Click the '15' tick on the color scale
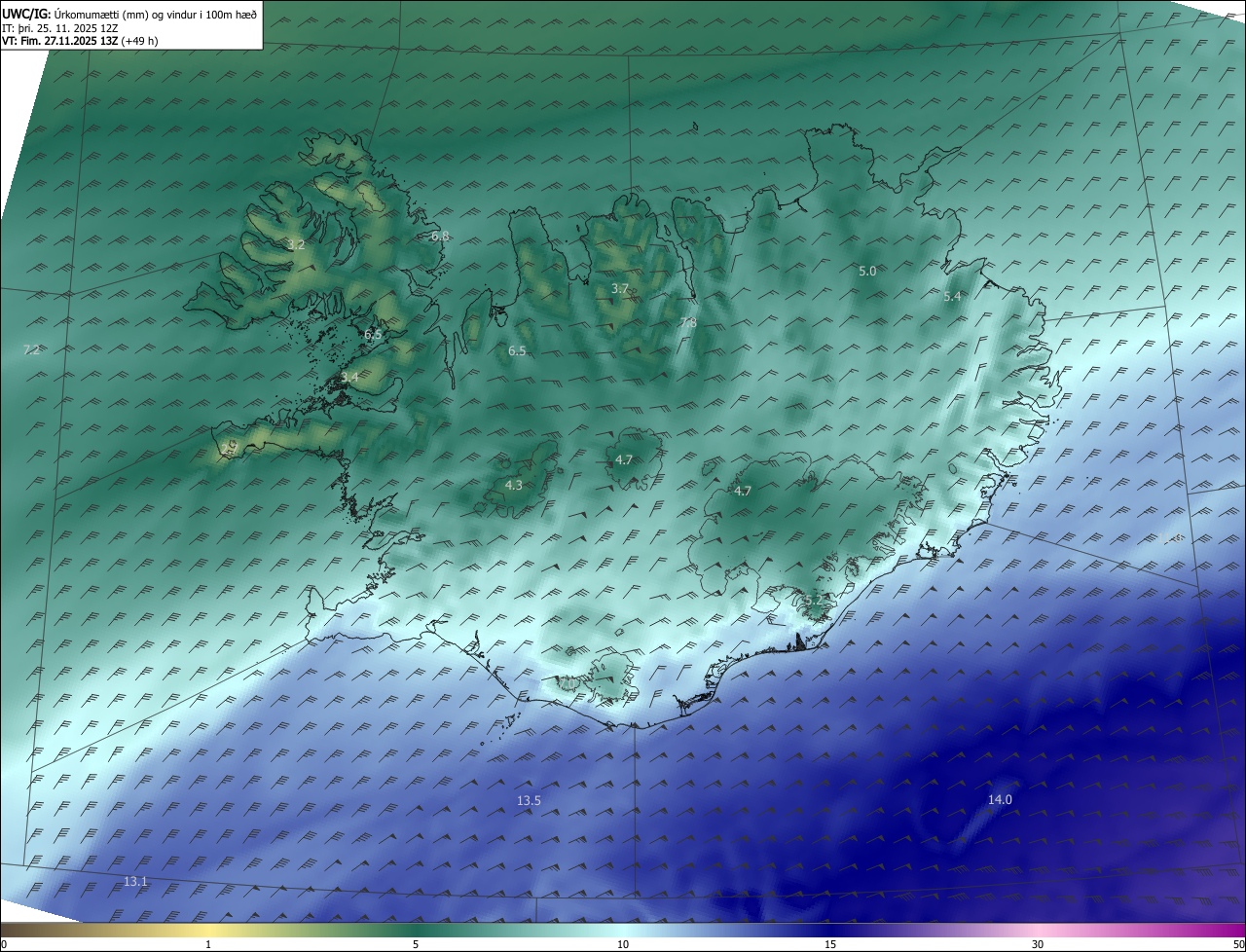 (830, 944)
